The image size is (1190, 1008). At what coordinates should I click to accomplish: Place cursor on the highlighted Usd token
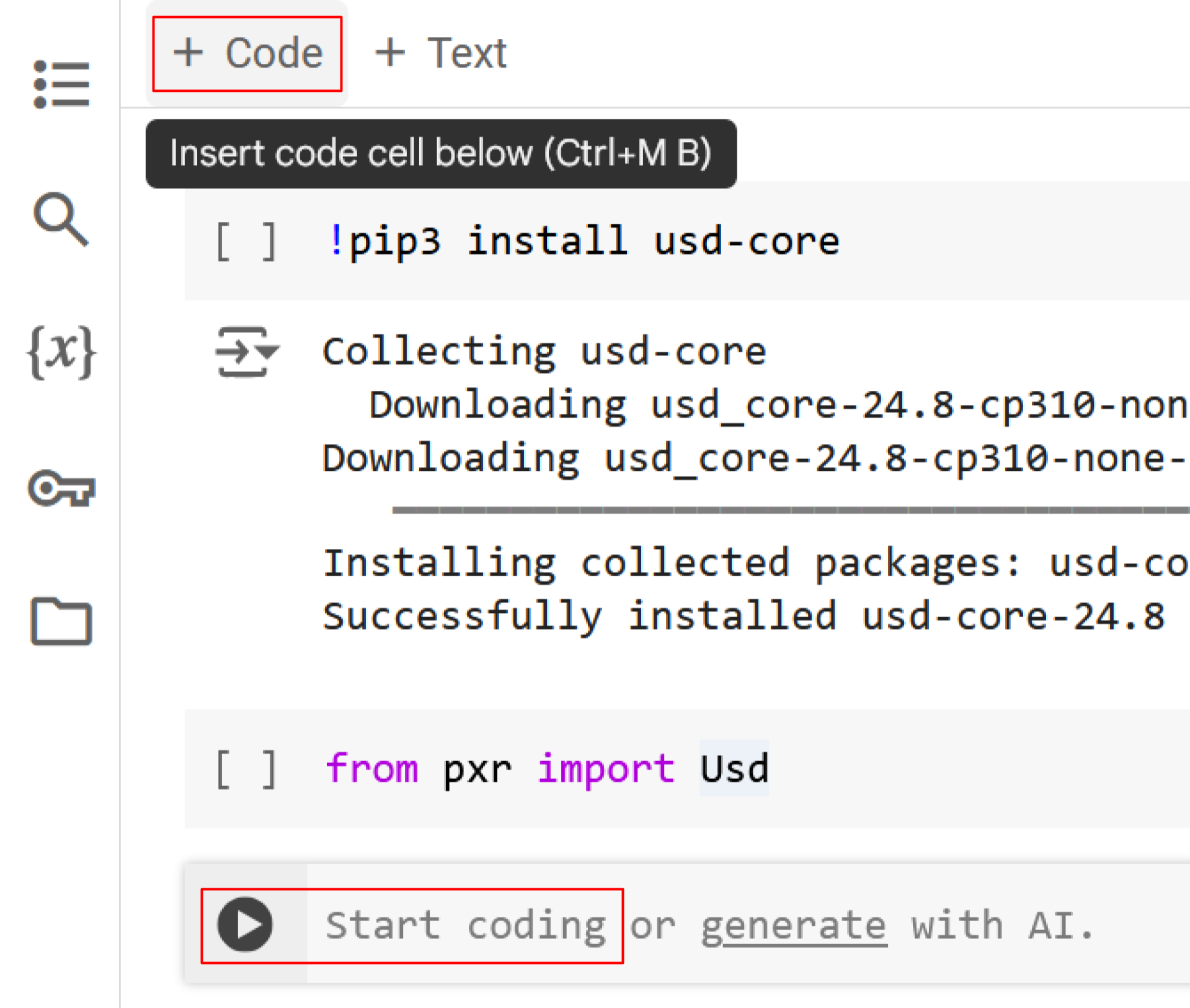(x=734, y=769)
